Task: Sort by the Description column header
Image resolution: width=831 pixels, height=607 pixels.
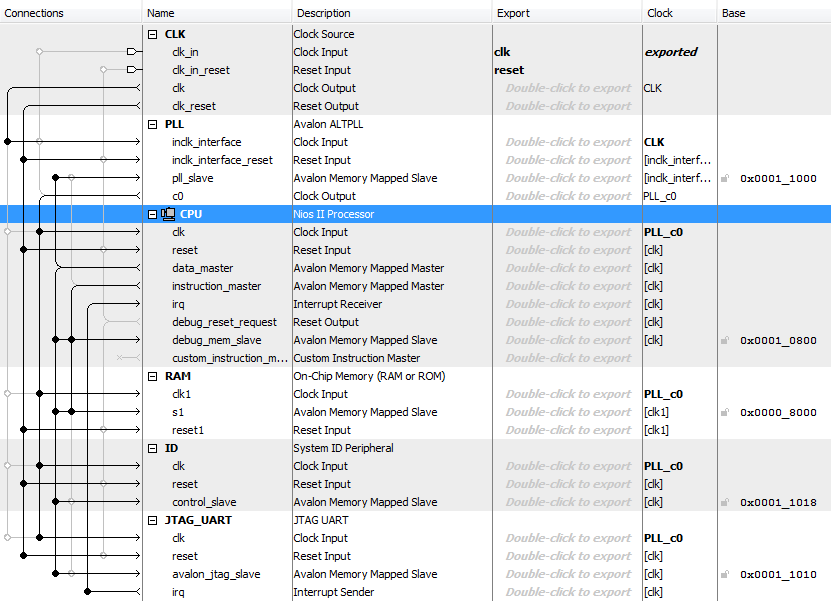Action: pyautogui.click(x=322, y=13)
